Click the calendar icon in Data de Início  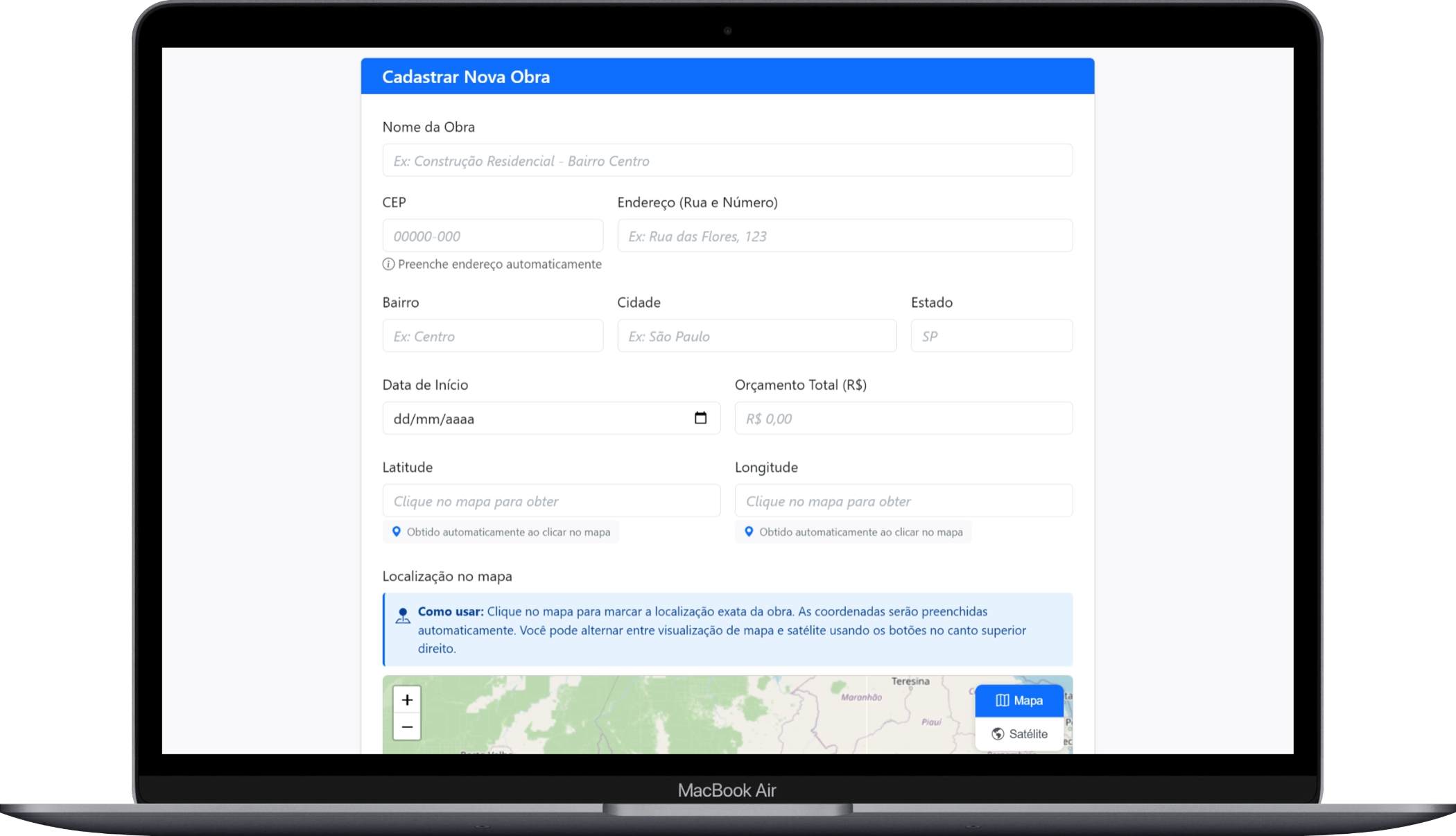click(x=700, y=418)
